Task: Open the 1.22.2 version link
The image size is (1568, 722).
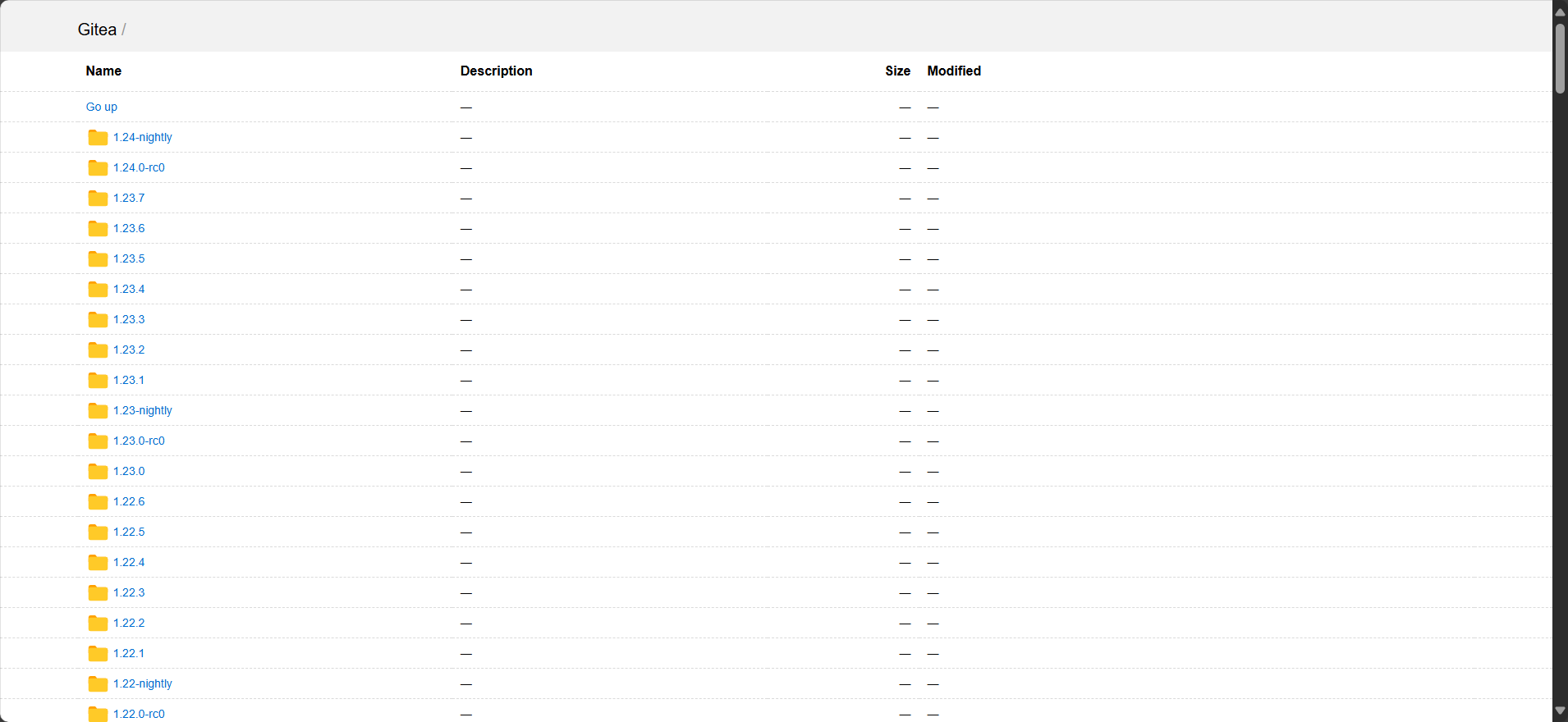Action: point(129,623)
